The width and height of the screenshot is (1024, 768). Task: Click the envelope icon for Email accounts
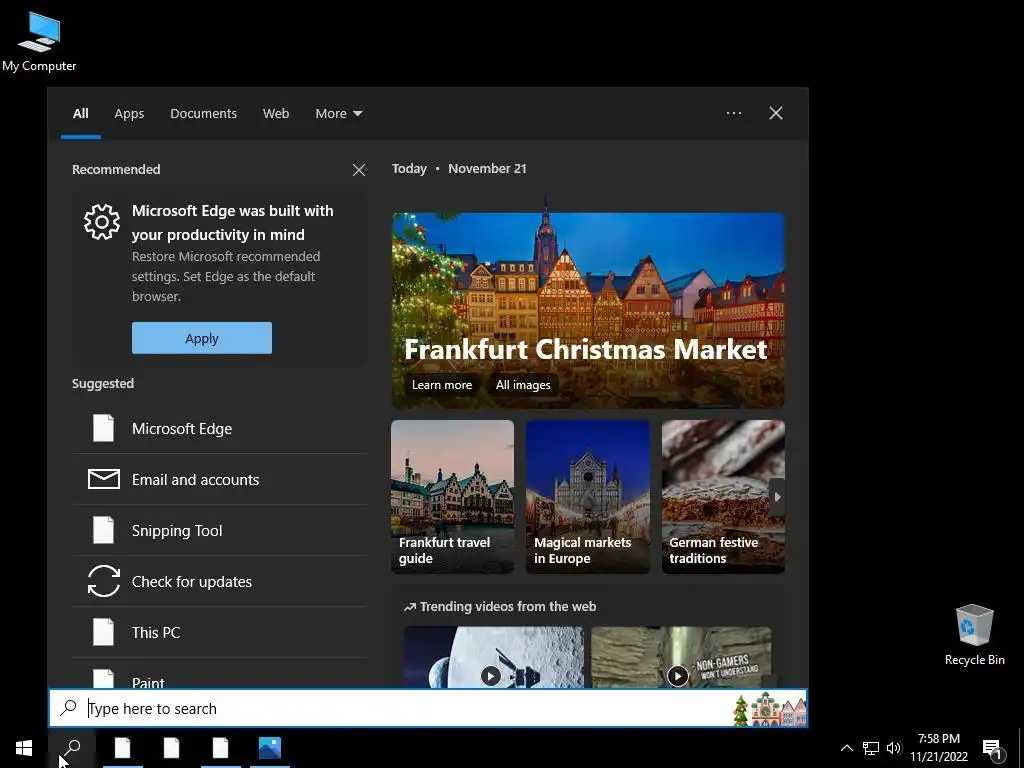103,479
